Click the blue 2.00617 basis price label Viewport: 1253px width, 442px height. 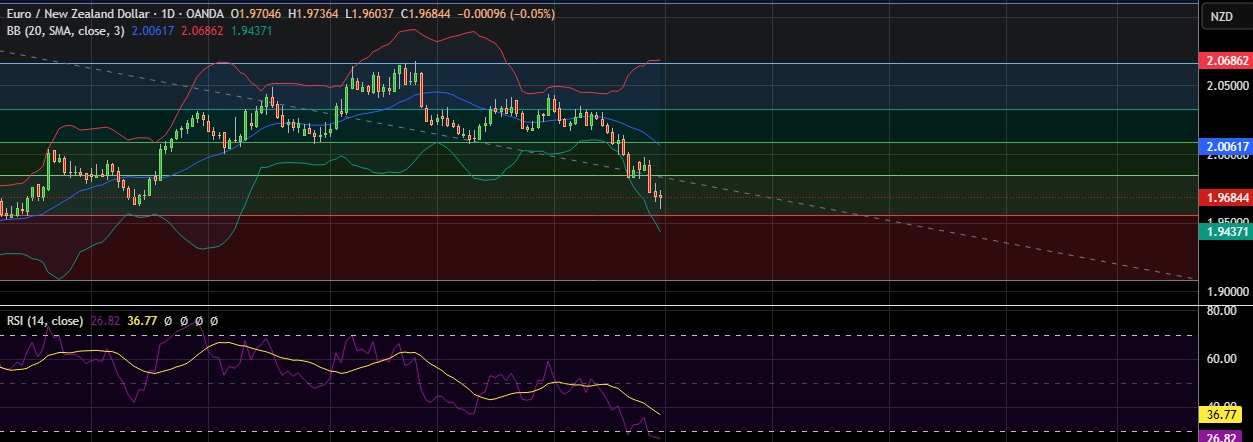tap(1224, 146)
